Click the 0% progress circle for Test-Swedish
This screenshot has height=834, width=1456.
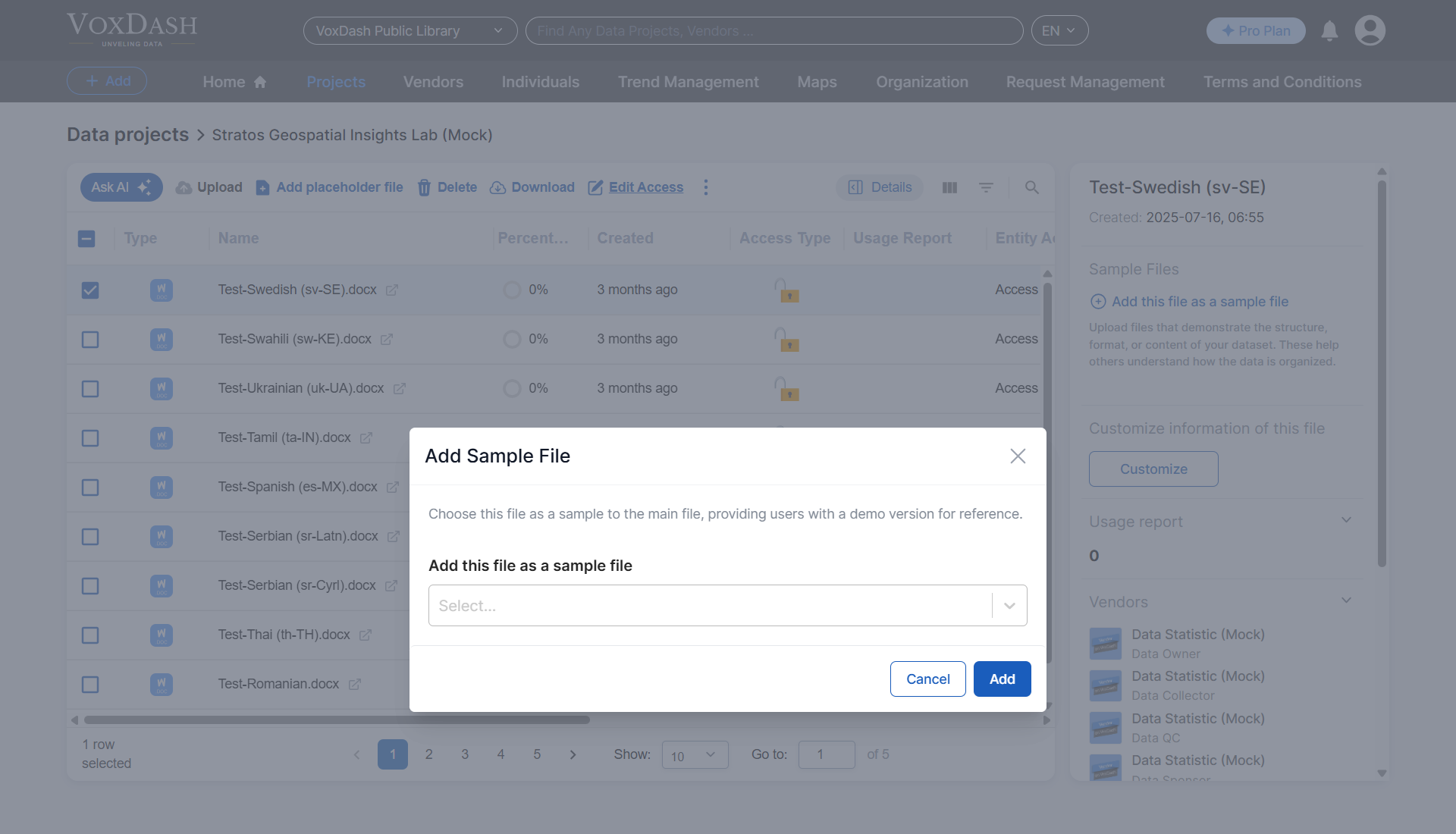[x=510, y=290]
